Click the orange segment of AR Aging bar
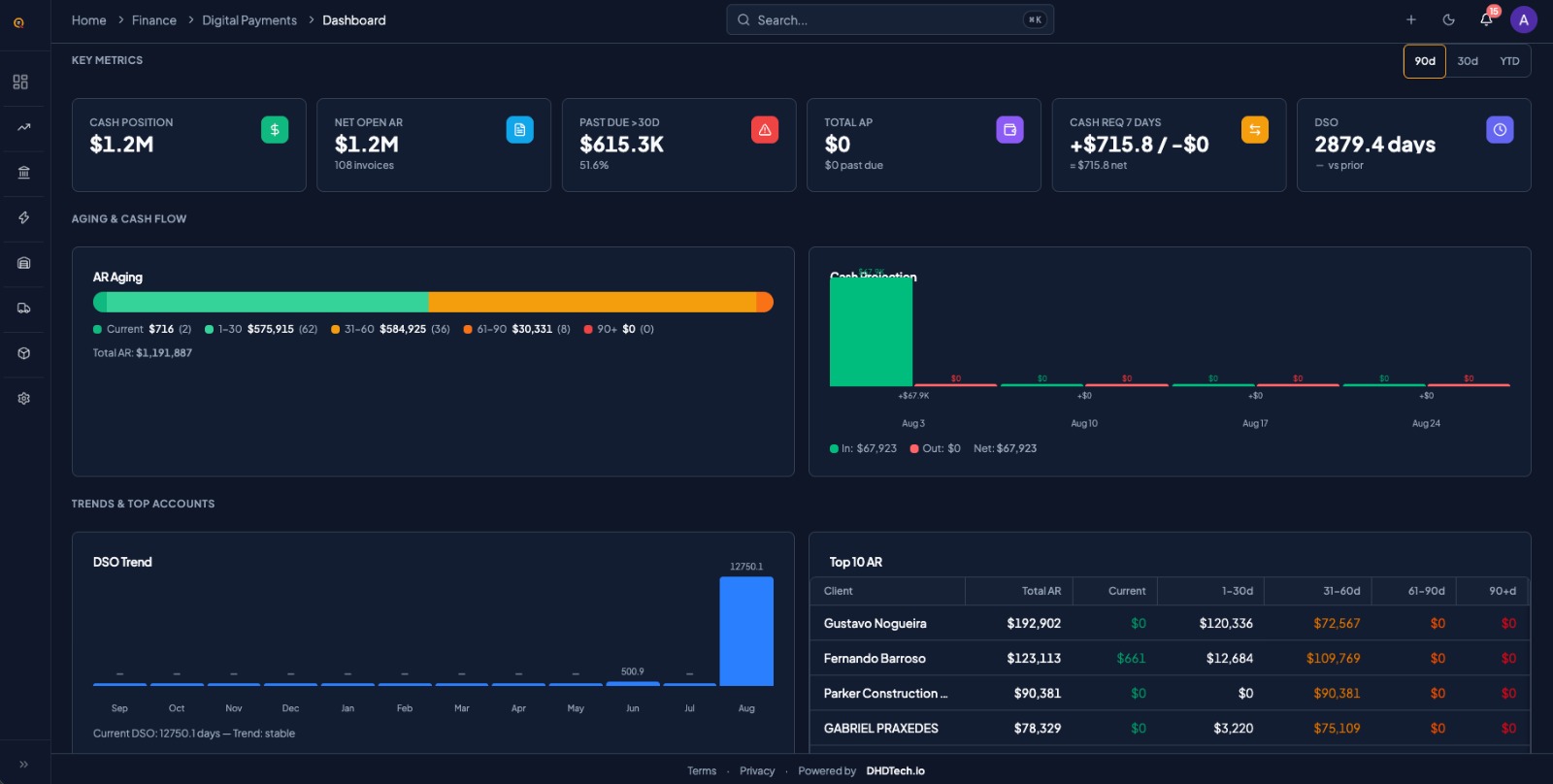The image size is (1553, 784). 592,302
